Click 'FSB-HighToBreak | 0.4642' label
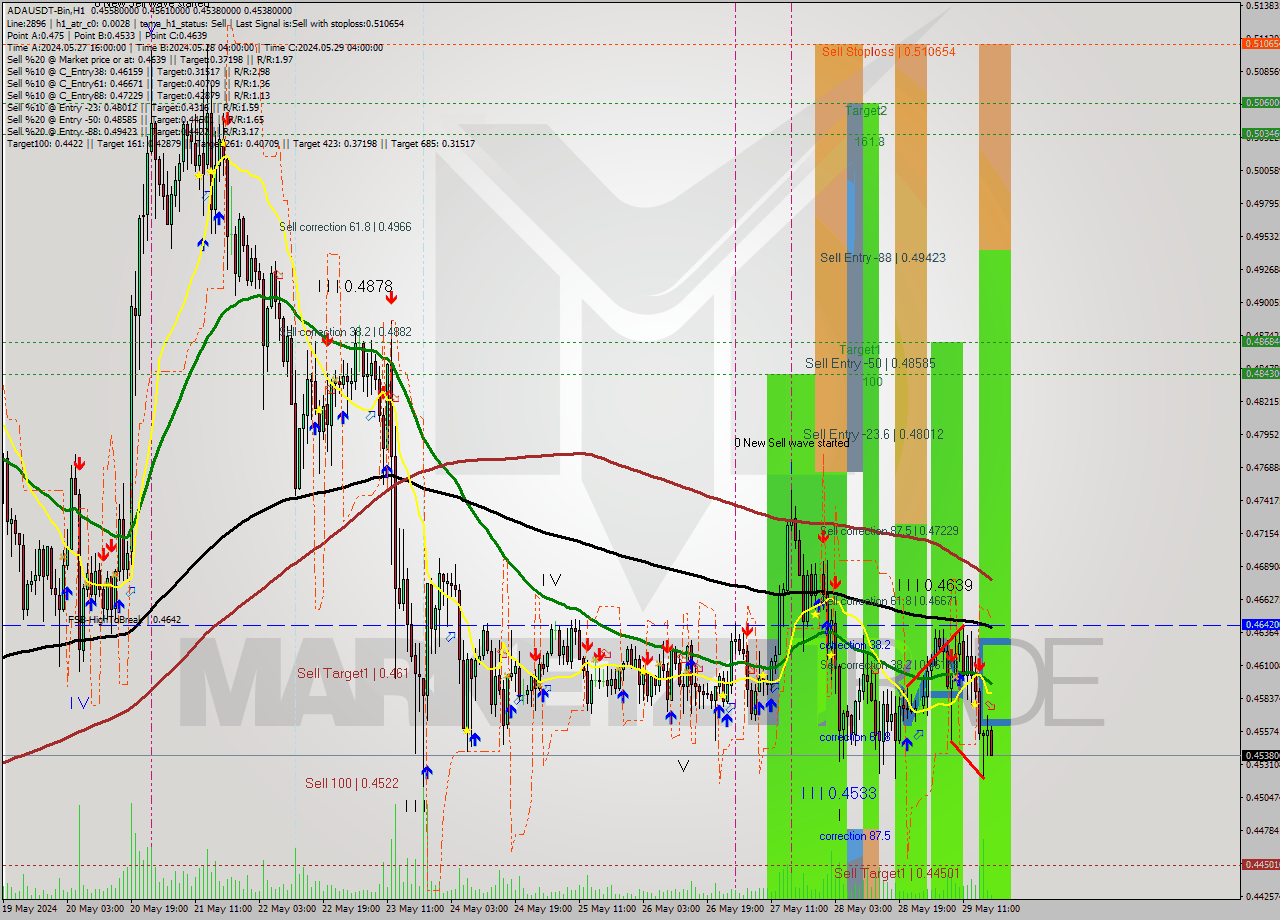This screenshot has height=920, width=1280. click(124, 620)
